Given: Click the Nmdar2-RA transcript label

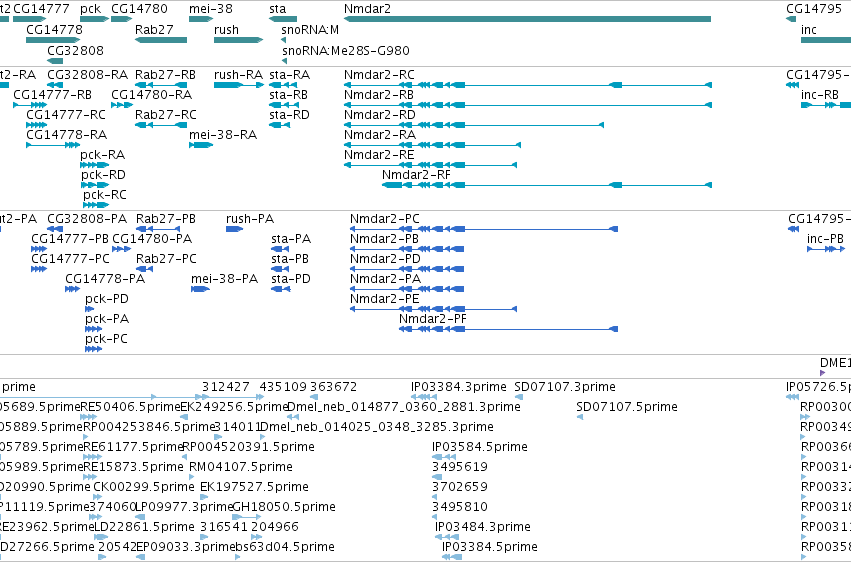Looking at the screenshot, I should [x=380, y=135].
